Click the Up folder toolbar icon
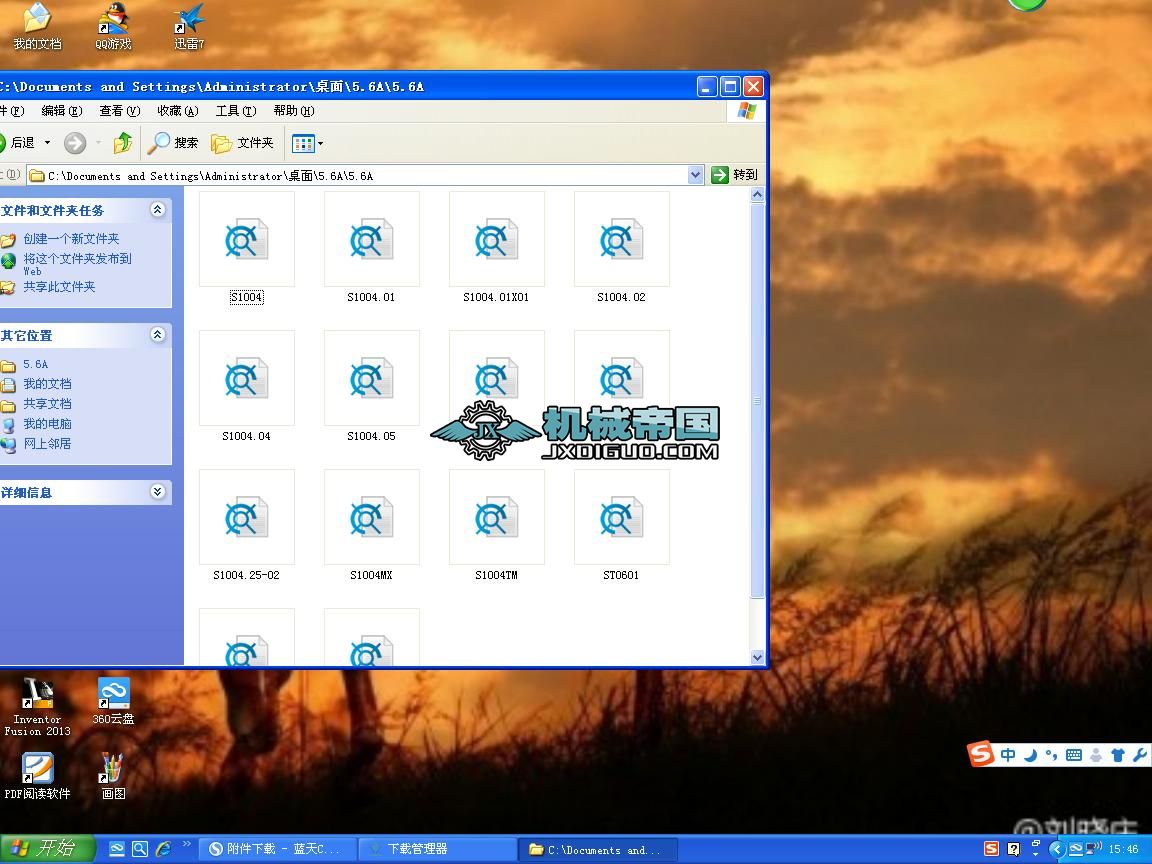This screenshot has width=1152, height=864. pyautogui.click(x=123, y=143)
